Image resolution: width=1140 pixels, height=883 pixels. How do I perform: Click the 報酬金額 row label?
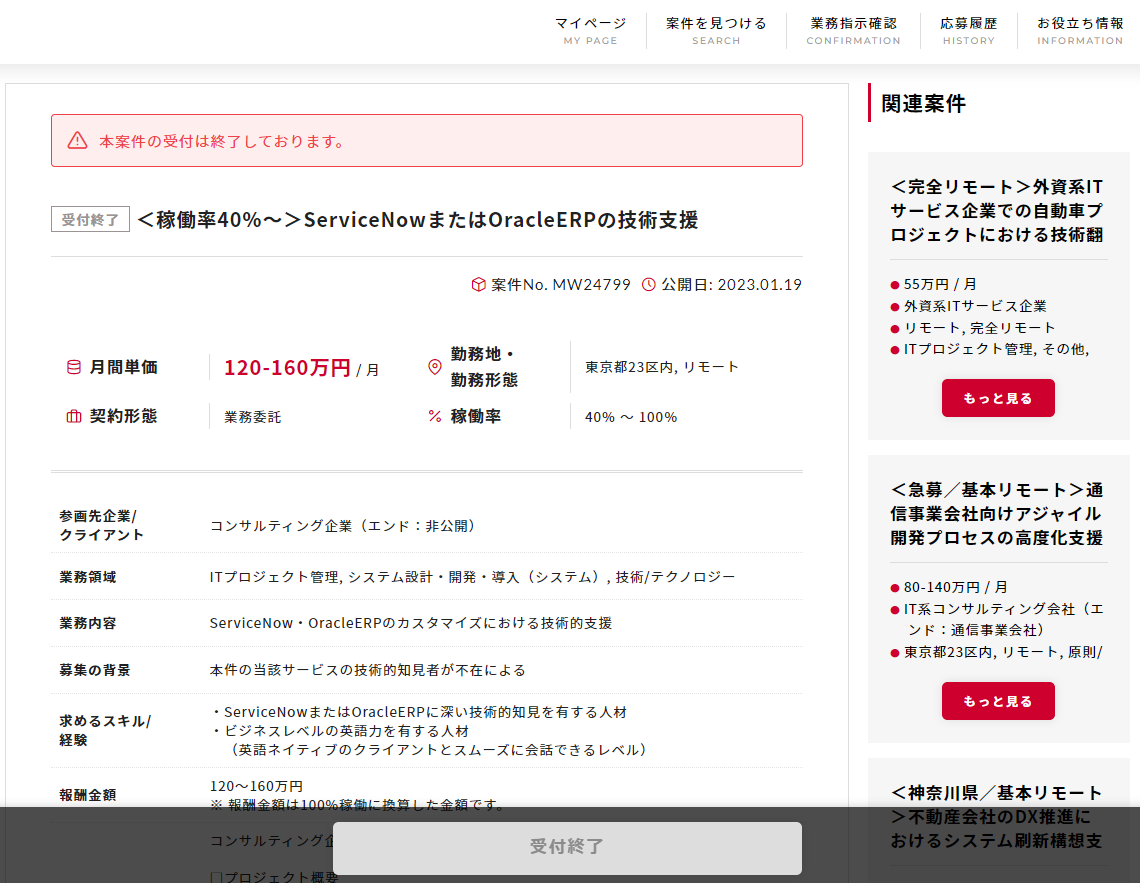pyautogui.click(x=88, y=795)
